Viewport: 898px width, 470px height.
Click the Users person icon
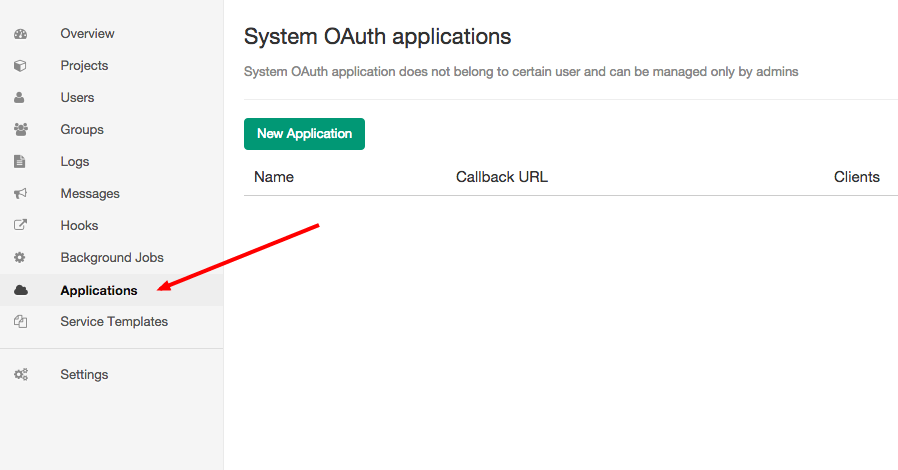pos(20,98)
